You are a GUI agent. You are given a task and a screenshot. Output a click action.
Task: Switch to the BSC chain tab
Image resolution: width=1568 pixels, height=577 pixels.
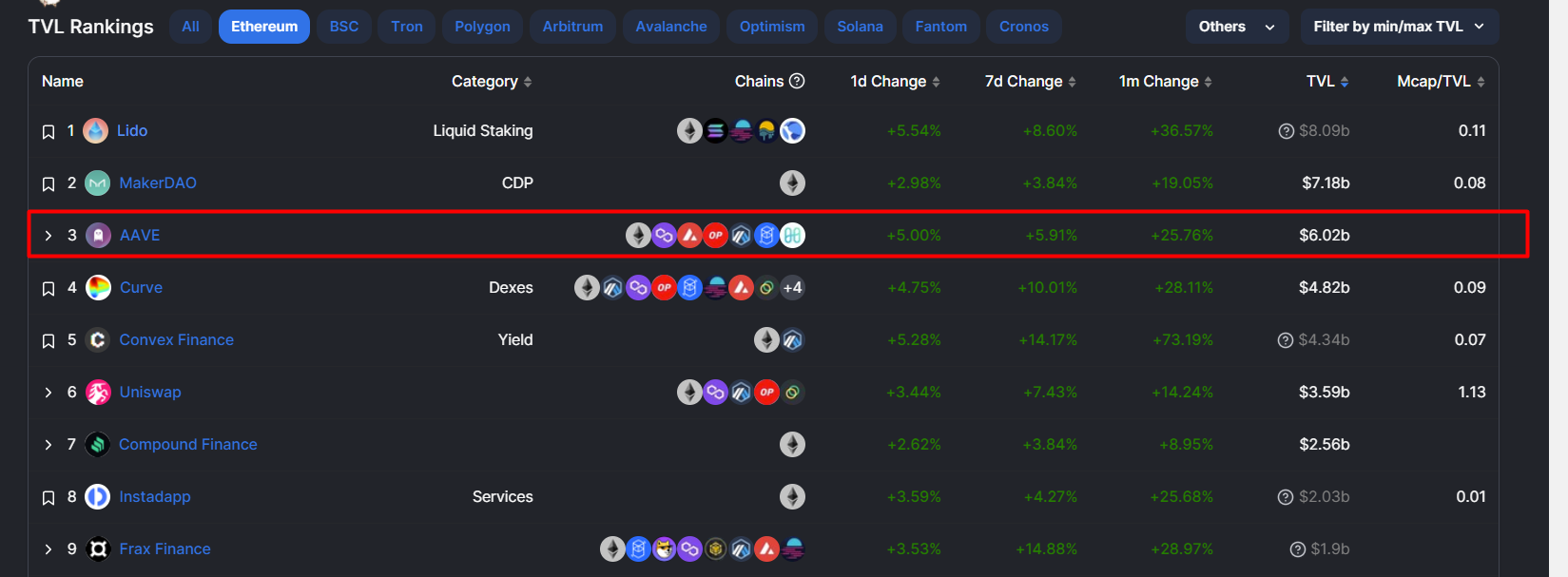(343, 26)
